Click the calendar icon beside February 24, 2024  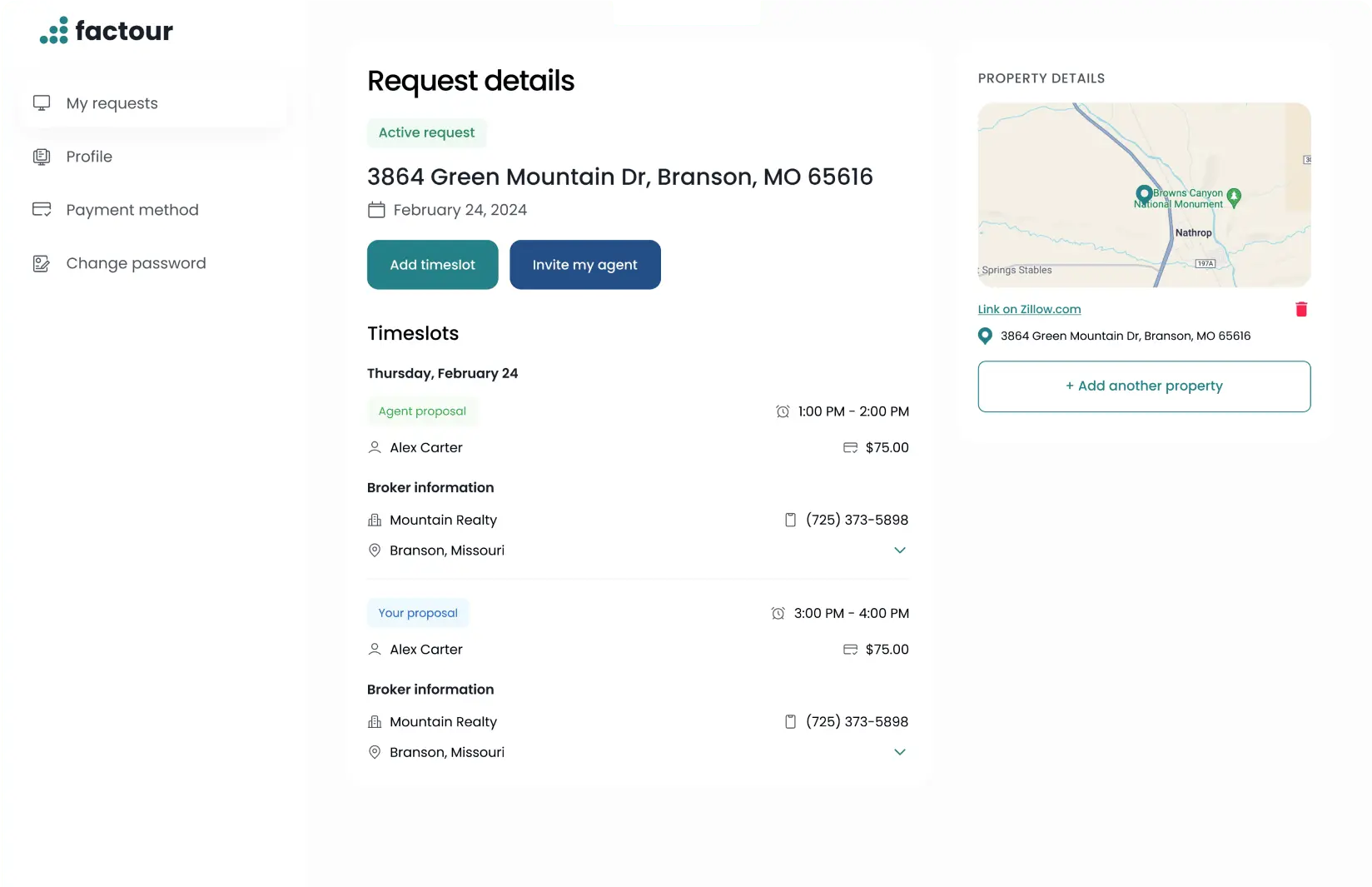(376, 210)
